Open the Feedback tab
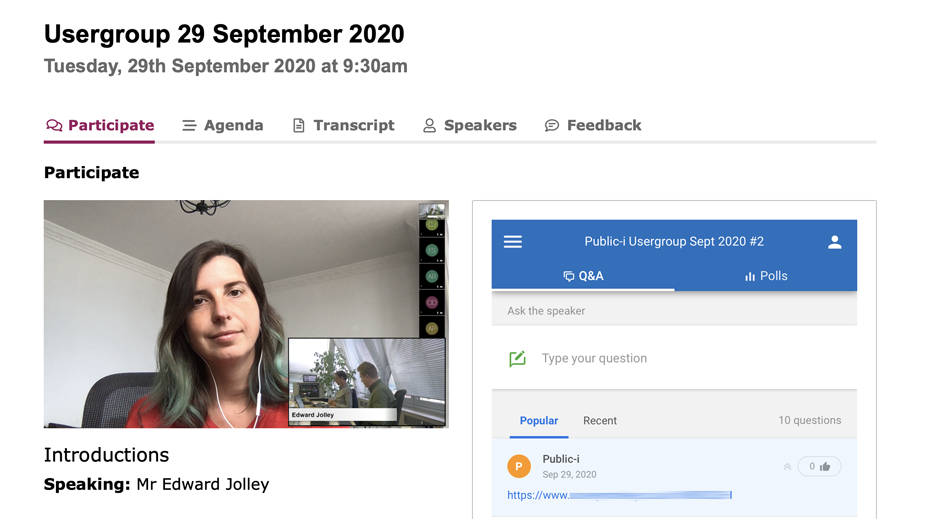Image resolution: width=950 pixels, height=519 pixels. click(x=593, y=125)
